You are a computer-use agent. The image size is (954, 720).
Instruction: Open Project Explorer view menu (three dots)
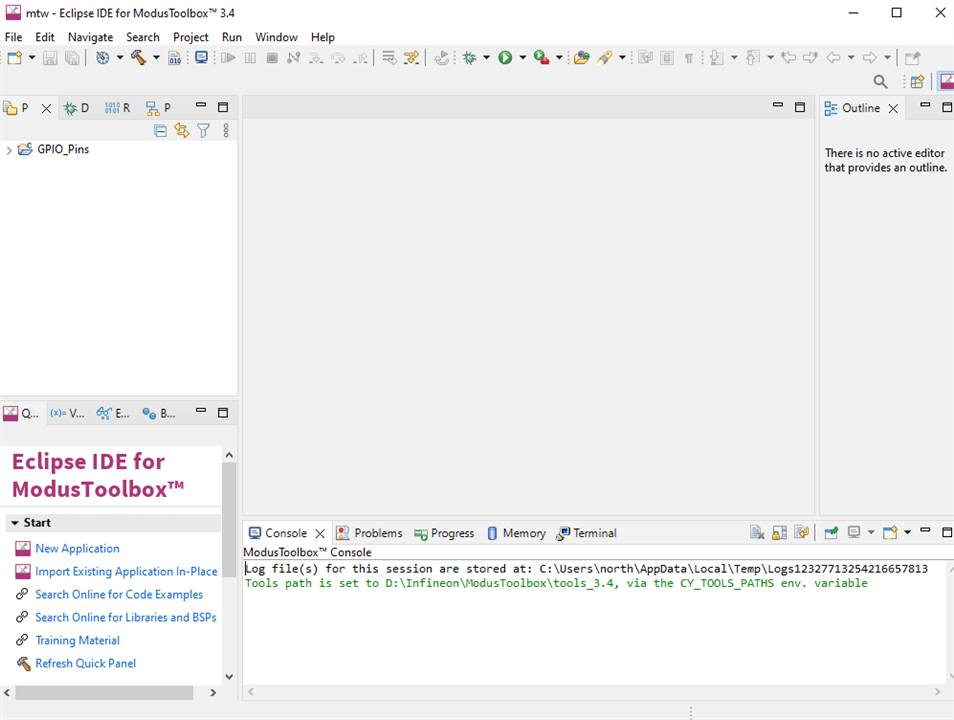pos(226,130)
